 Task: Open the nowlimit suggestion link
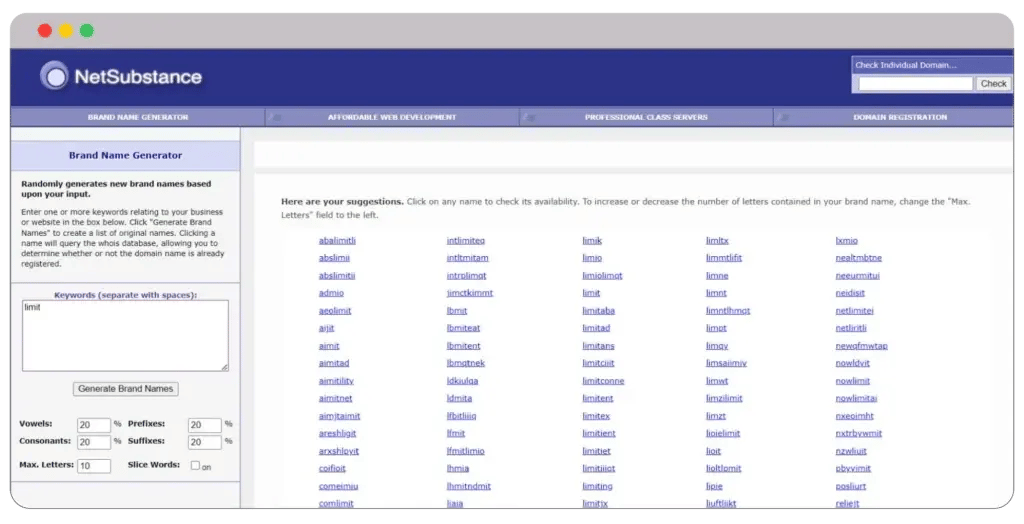(852, 381)
